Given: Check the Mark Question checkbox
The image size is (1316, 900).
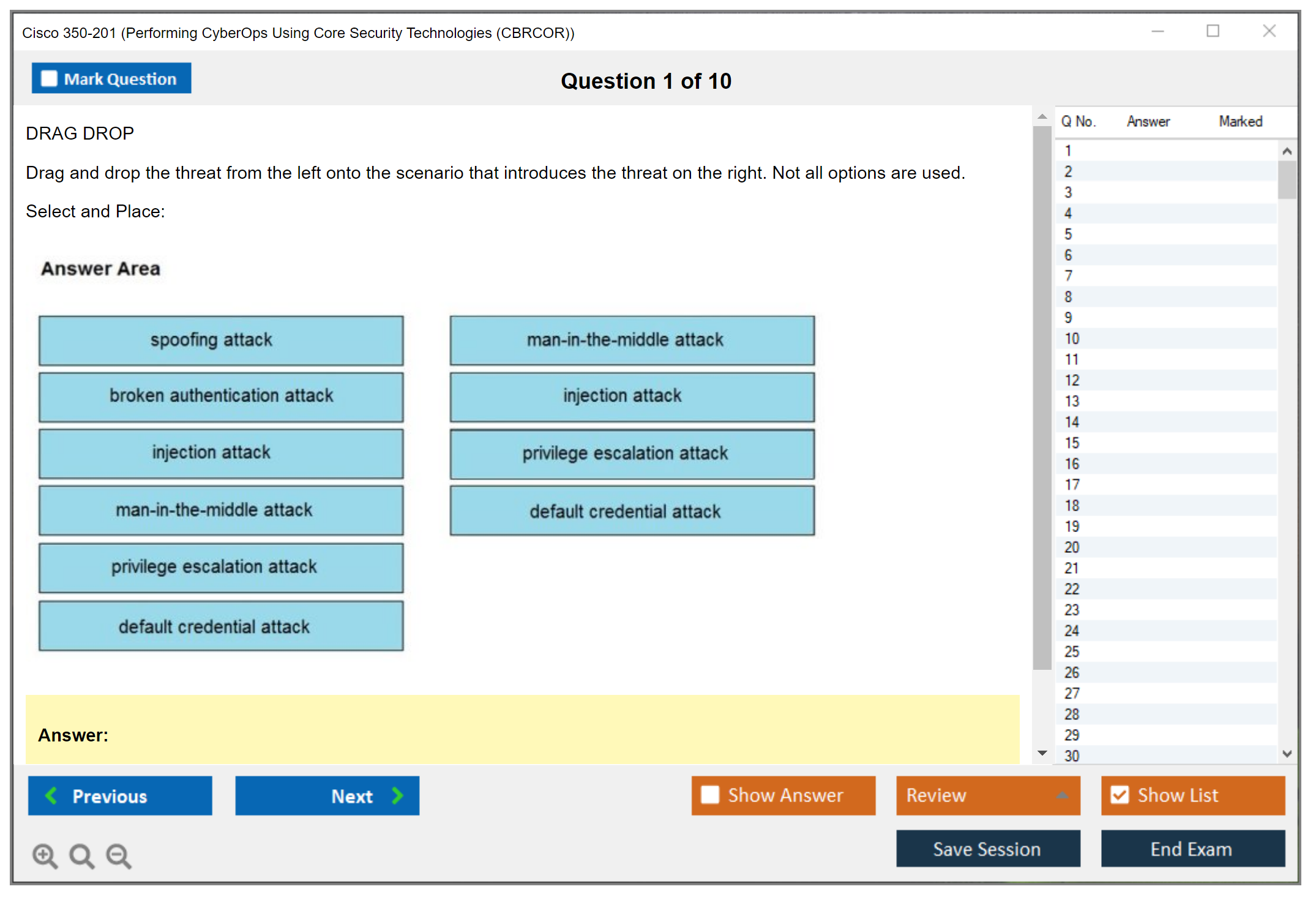Looking at the screenshot, I should 49,78.
